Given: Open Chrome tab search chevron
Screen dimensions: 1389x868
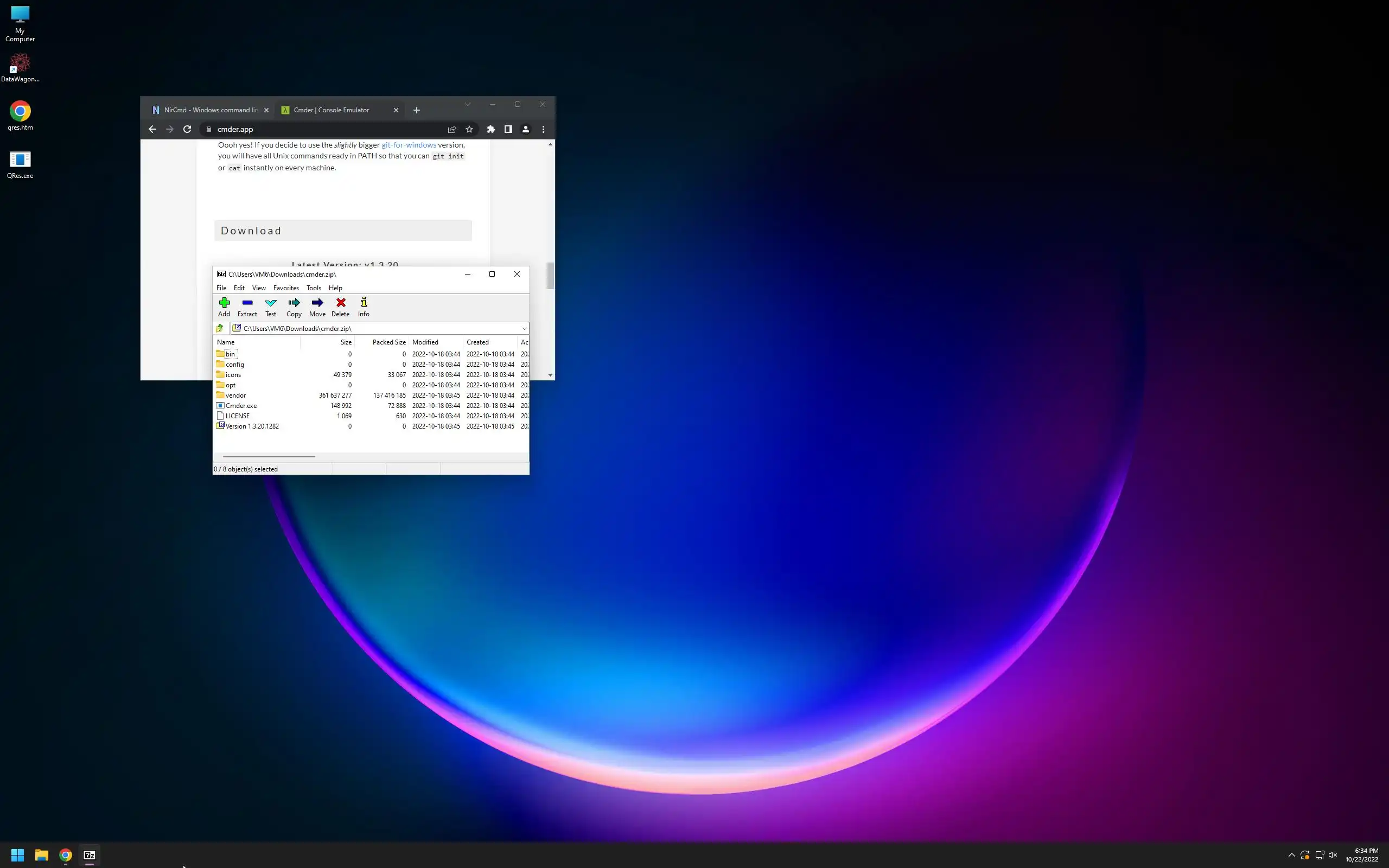Looking at the screenshot, I should [x=467, y=105].
